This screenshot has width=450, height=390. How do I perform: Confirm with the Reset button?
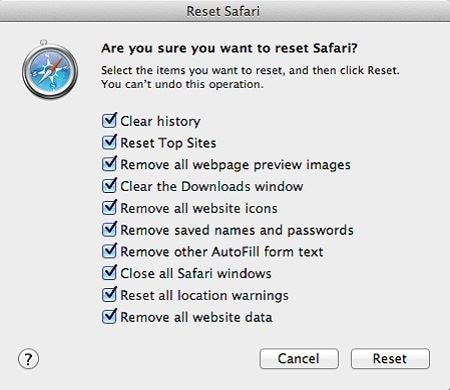[x=390, y=359]
